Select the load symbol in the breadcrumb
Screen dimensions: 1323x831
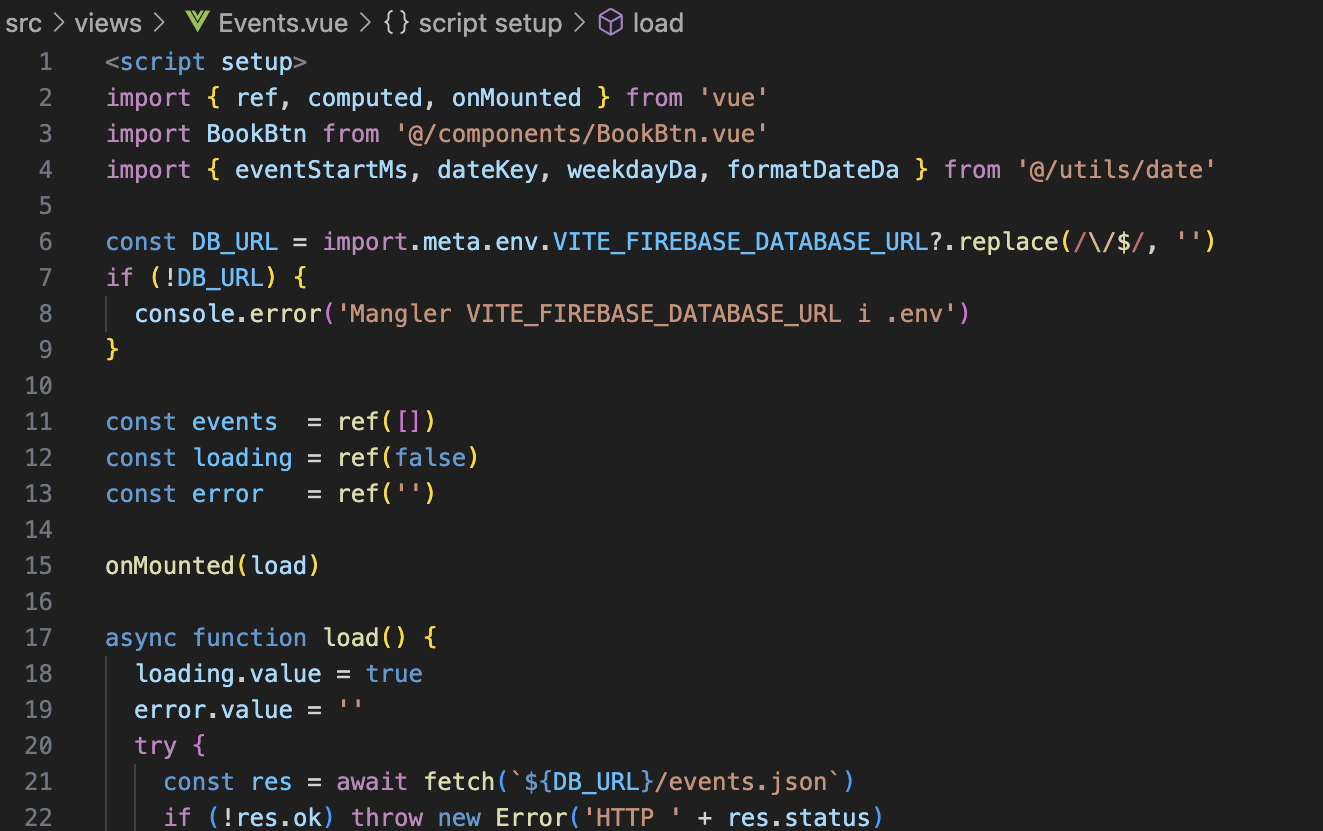click(657, 23)
